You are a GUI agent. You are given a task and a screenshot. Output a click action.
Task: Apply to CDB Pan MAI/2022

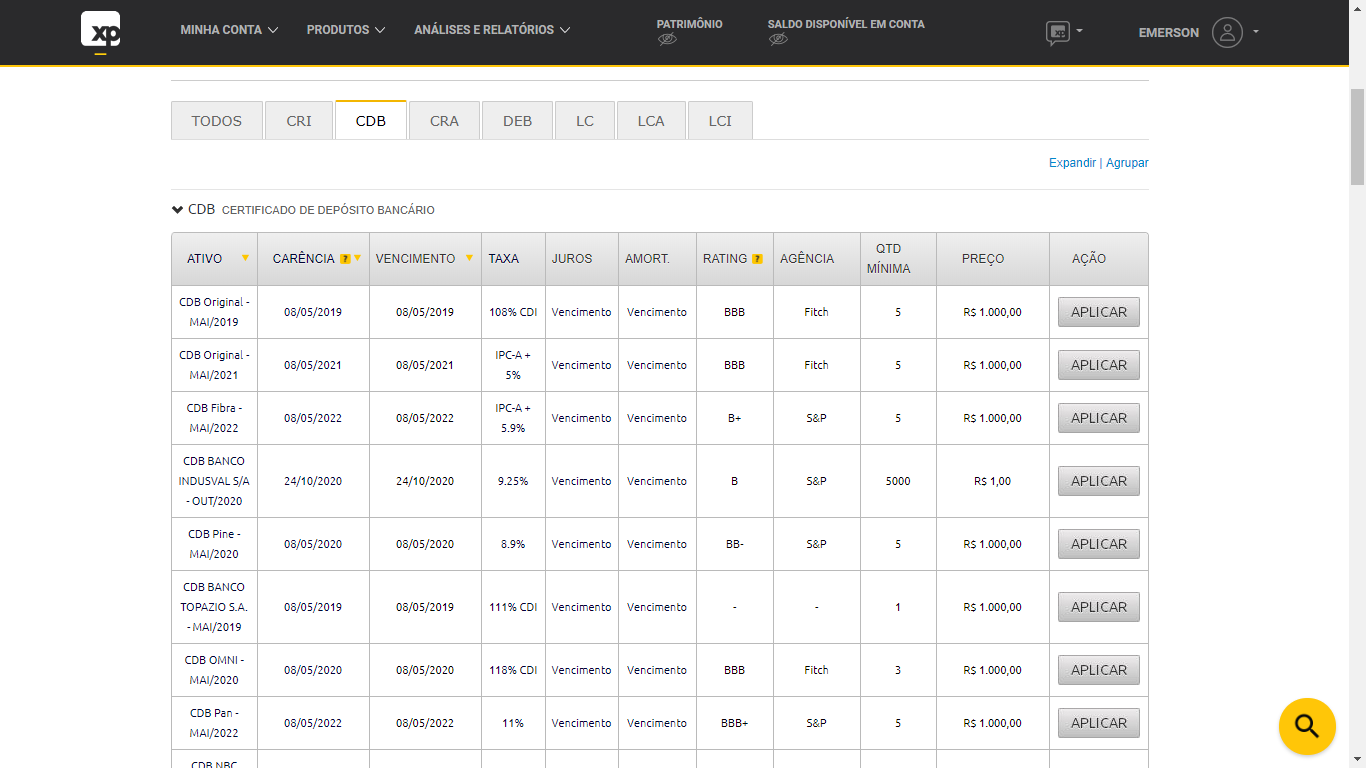click(1099, 723)
